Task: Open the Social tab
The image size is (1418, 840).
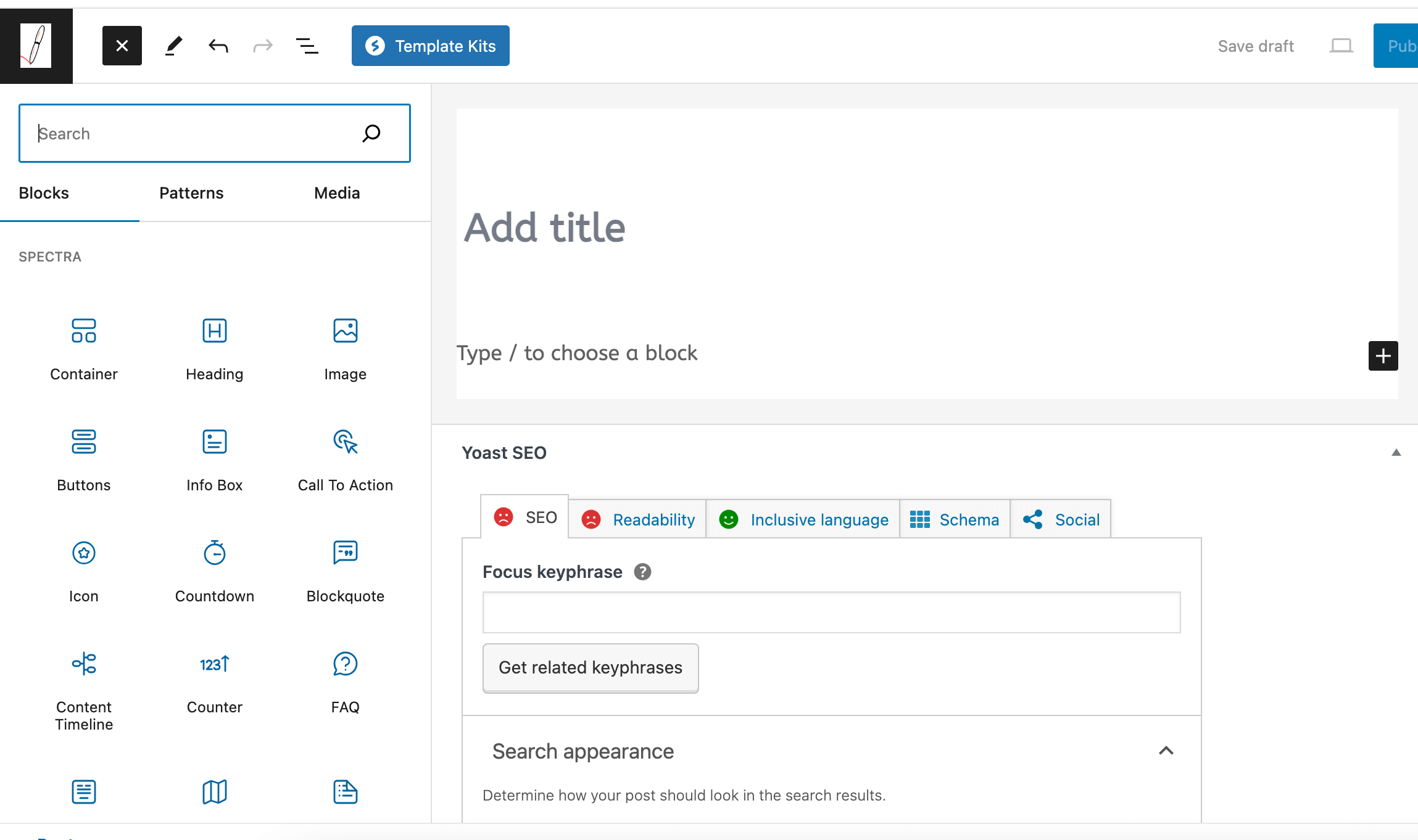Action: pyautogui.click(x=1061, y=520)
